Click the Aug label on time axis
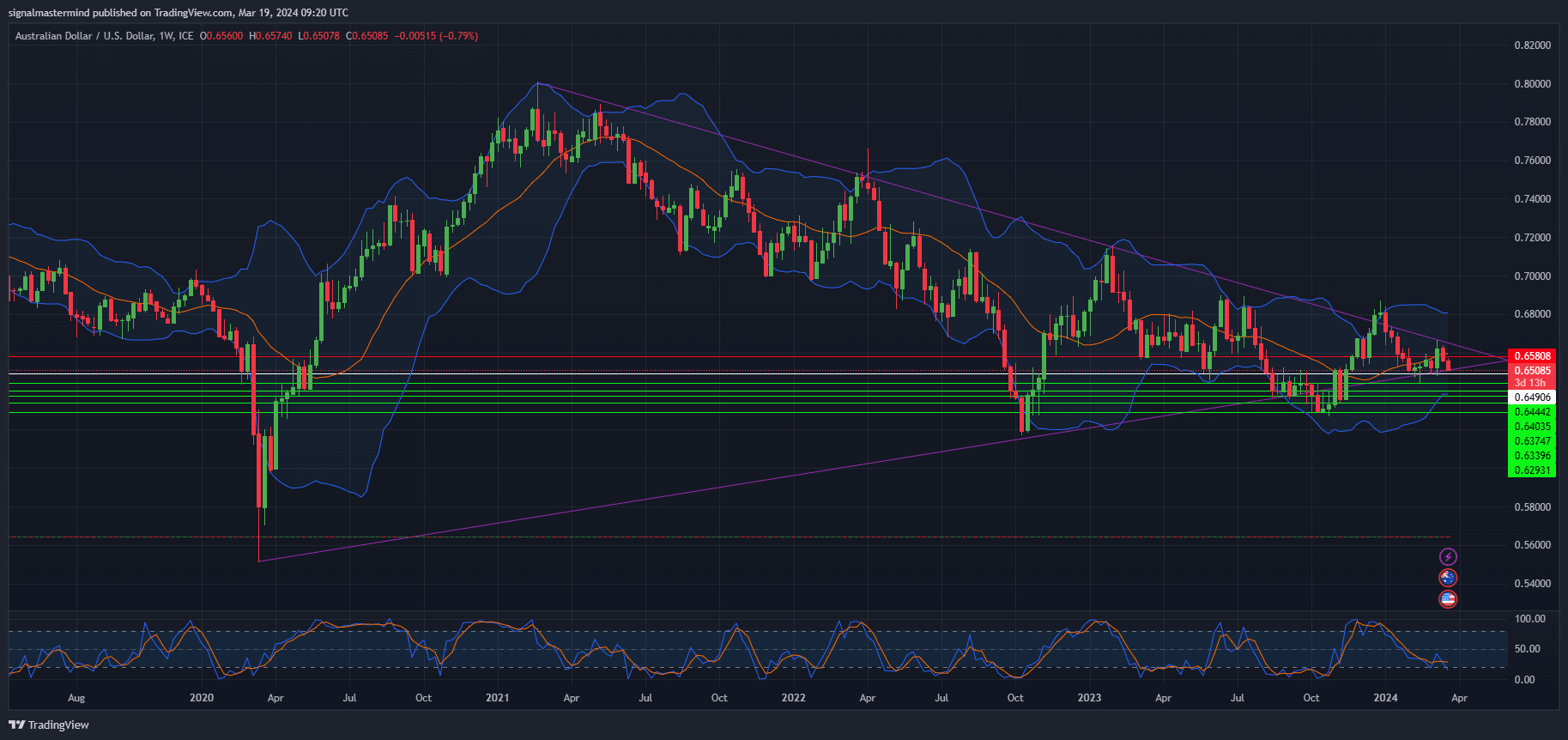This screenshot has width=1568, height=740. (76, 698)
